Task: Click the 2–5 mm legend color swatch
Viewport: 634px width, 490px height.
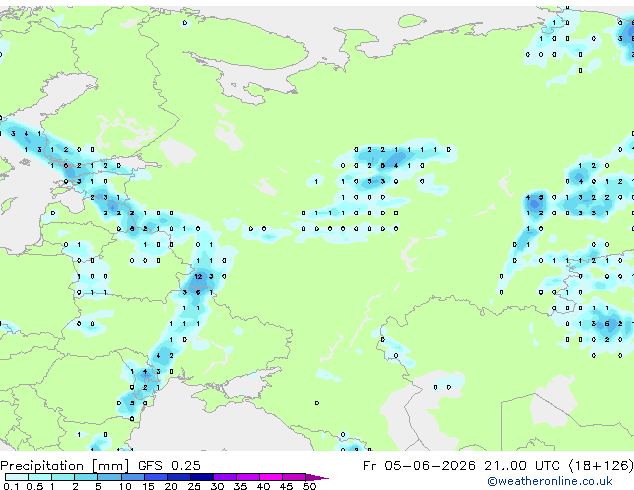Action: coord(86,477)
